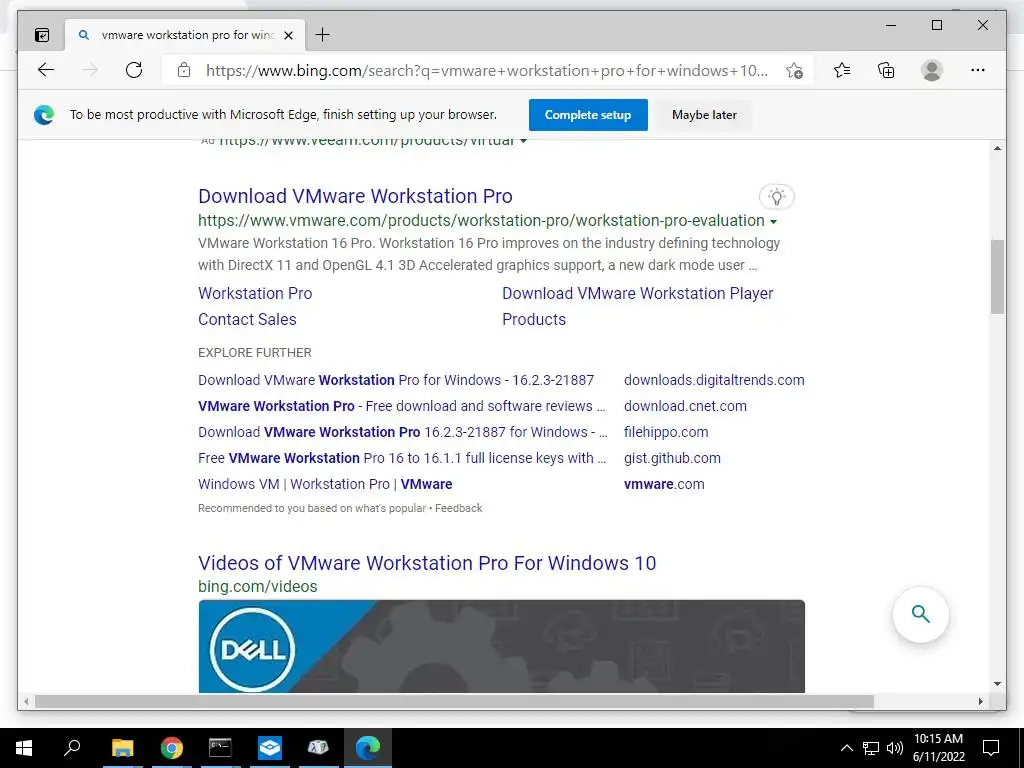This screenshot has width=1024, height=768.
Task: Click the horizontal scroll right arrow
Action: [x=980, y=701]
